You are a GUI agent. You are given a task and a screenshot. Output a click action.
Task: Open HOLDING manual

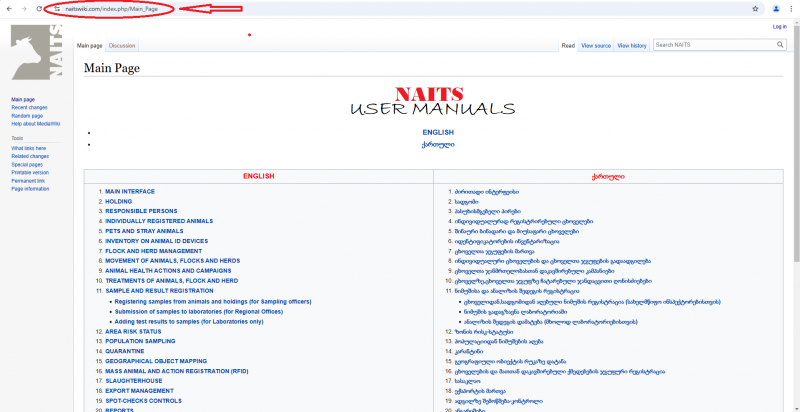coord(119,201)
